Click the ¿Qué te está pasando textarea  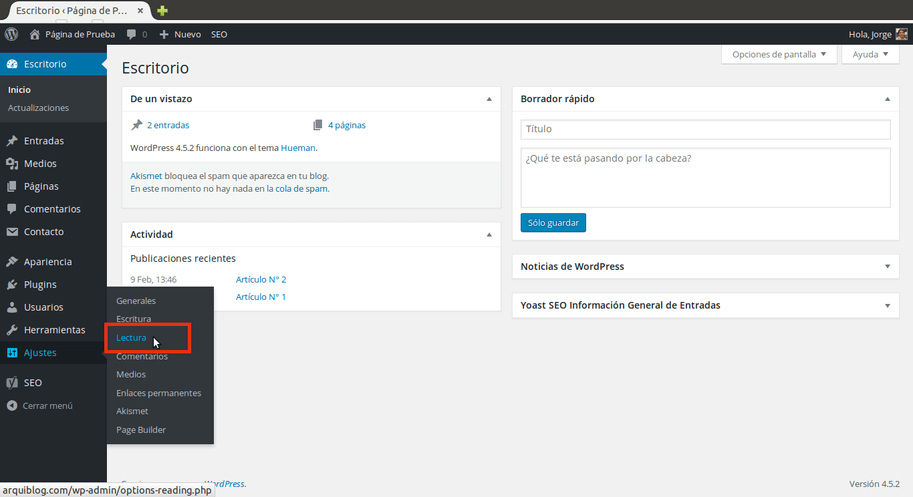(705, 178)
